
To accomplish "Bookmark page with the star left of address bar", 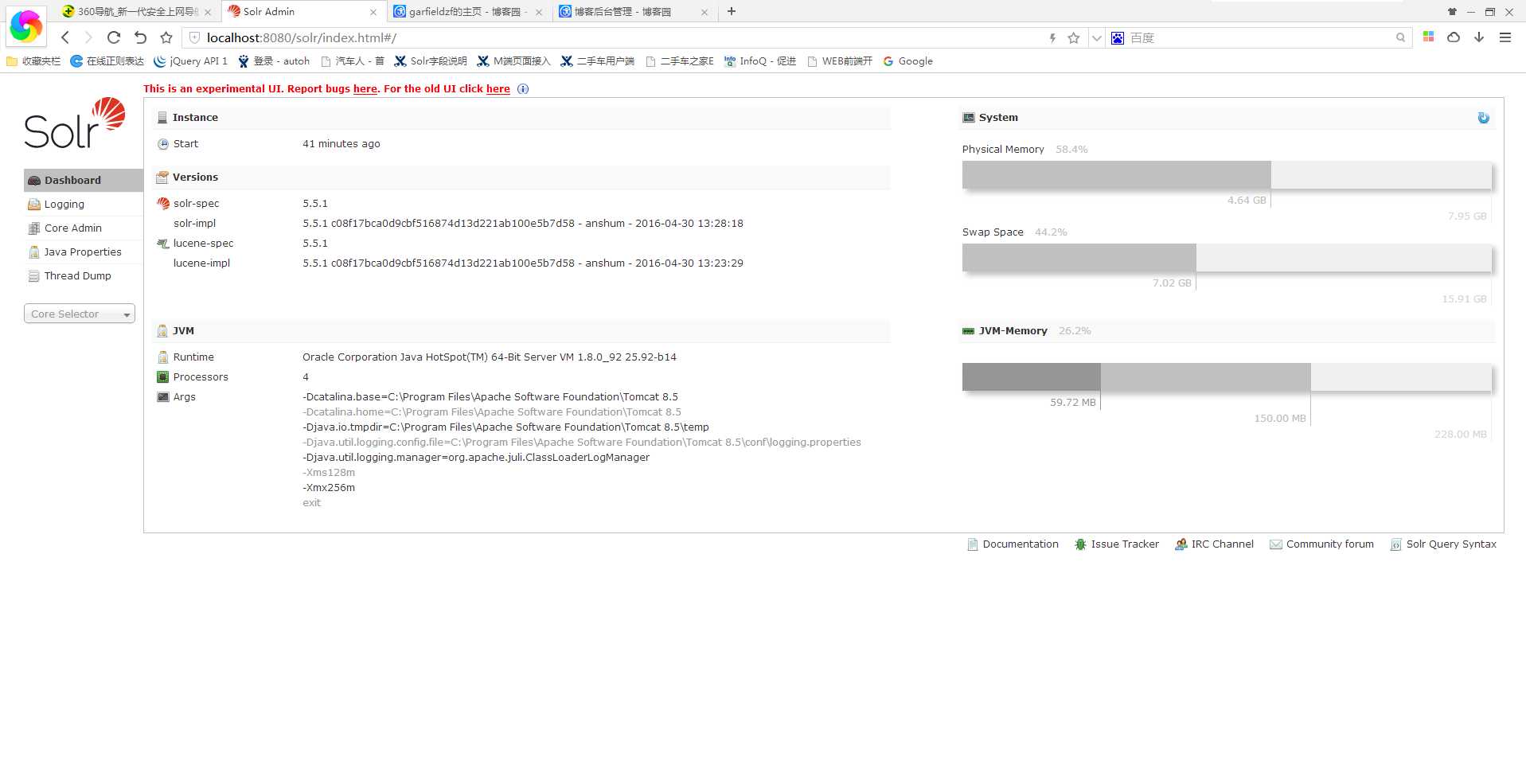I will click(166, 37).
